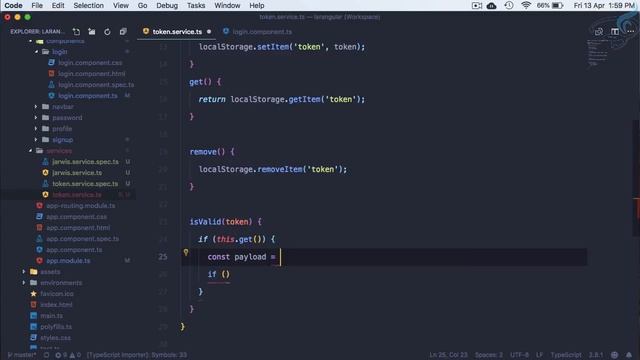640x360 pixels.
Task: Collapse the components folder
Action: pyautogui.click(x=65, y=41)
